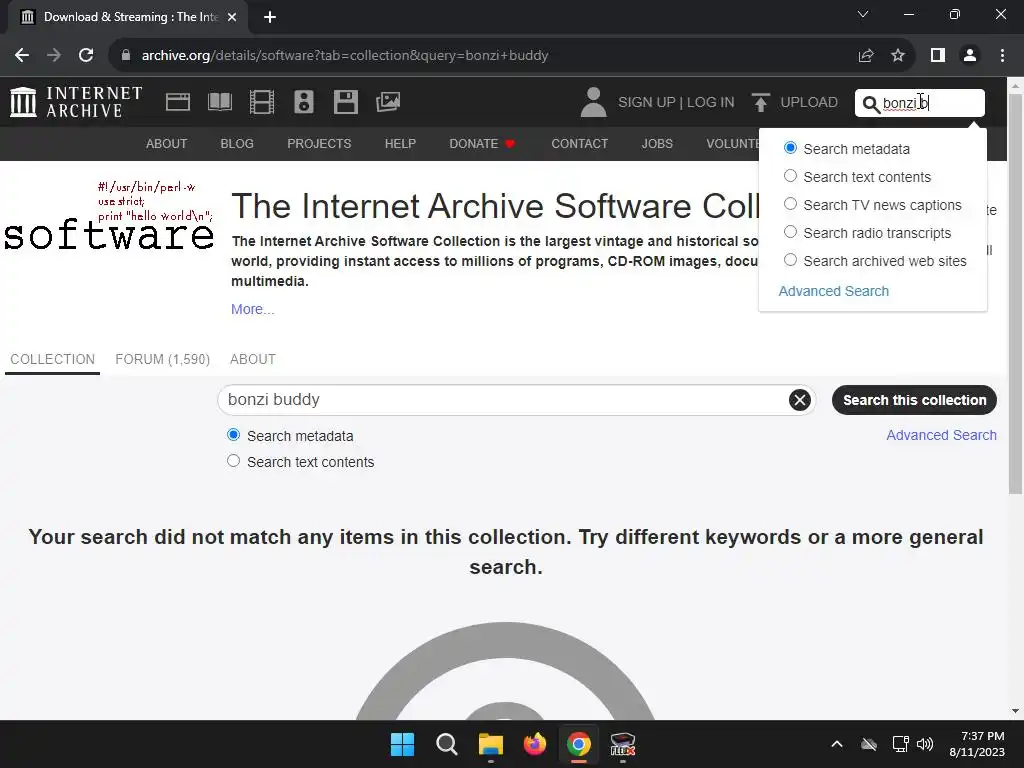This screenshot has width=1024, height=768.
Task: Share this page from address bar
Action: pos(866,56)
